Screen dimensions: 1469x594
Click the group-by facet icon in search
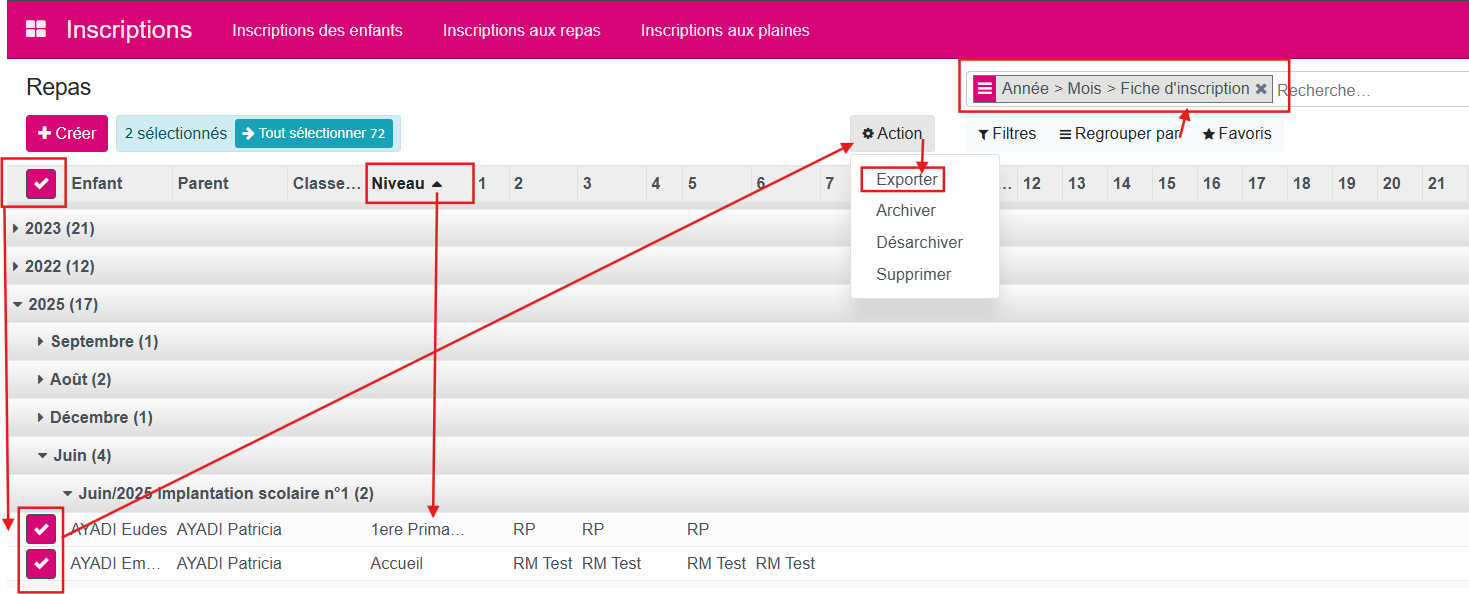tap(985, 89)
